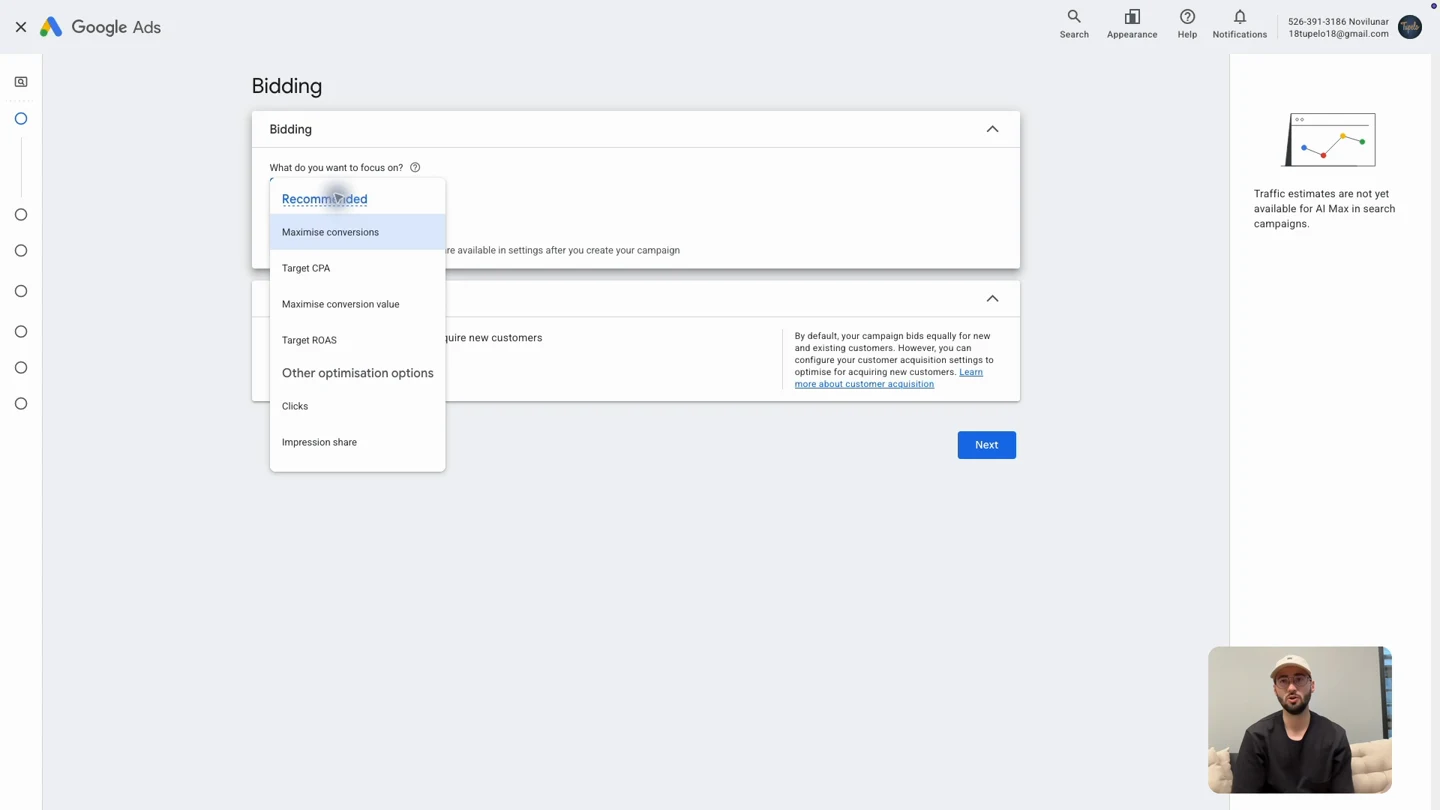
Task: Close the campaign setup with X icon
Action: pos(21,27)
